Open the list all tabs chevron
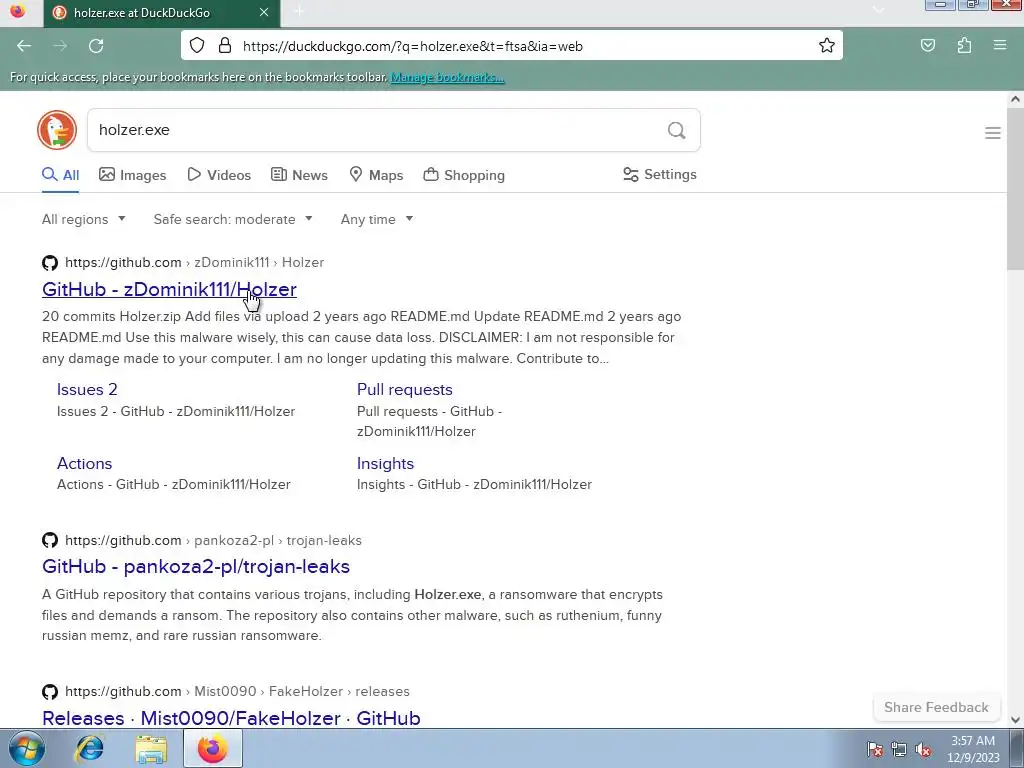Image resolution: width=1024 pixels, height=768 pixels. coord(878,9)
